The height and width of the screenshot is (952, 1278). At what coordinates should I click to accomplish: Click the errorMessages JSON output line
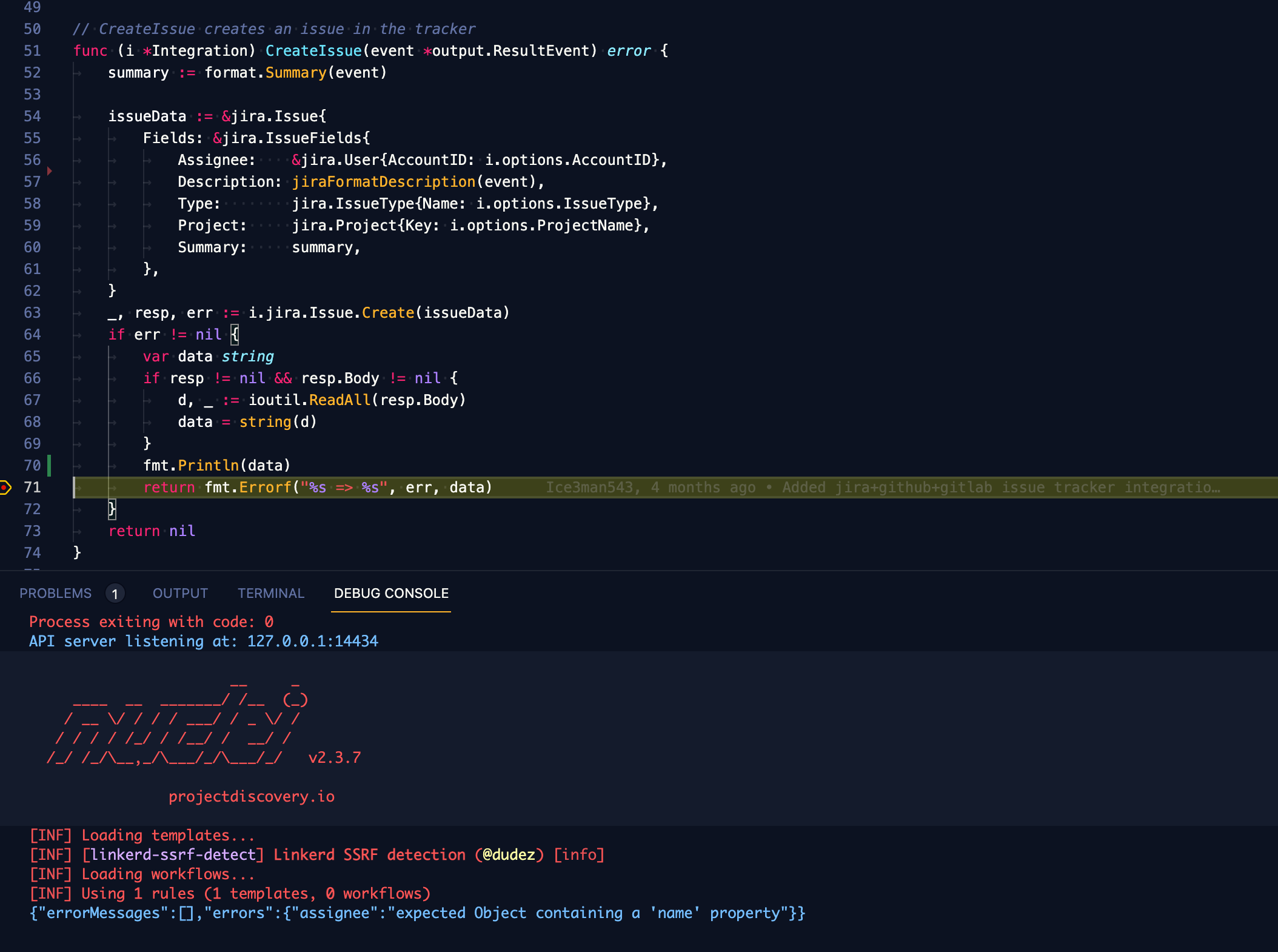[x=417, y=913]
